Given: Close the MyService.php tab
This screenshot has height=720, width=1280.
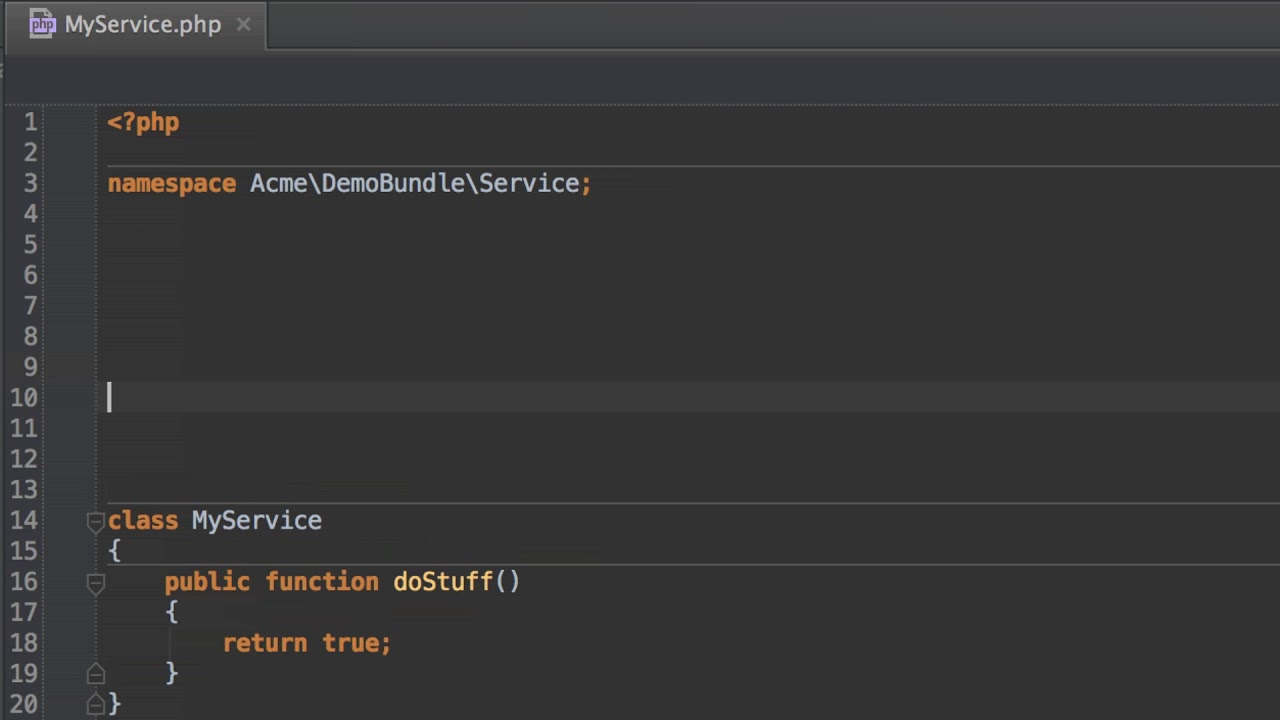Looking at the screenshot, I should tap(243, 25).
